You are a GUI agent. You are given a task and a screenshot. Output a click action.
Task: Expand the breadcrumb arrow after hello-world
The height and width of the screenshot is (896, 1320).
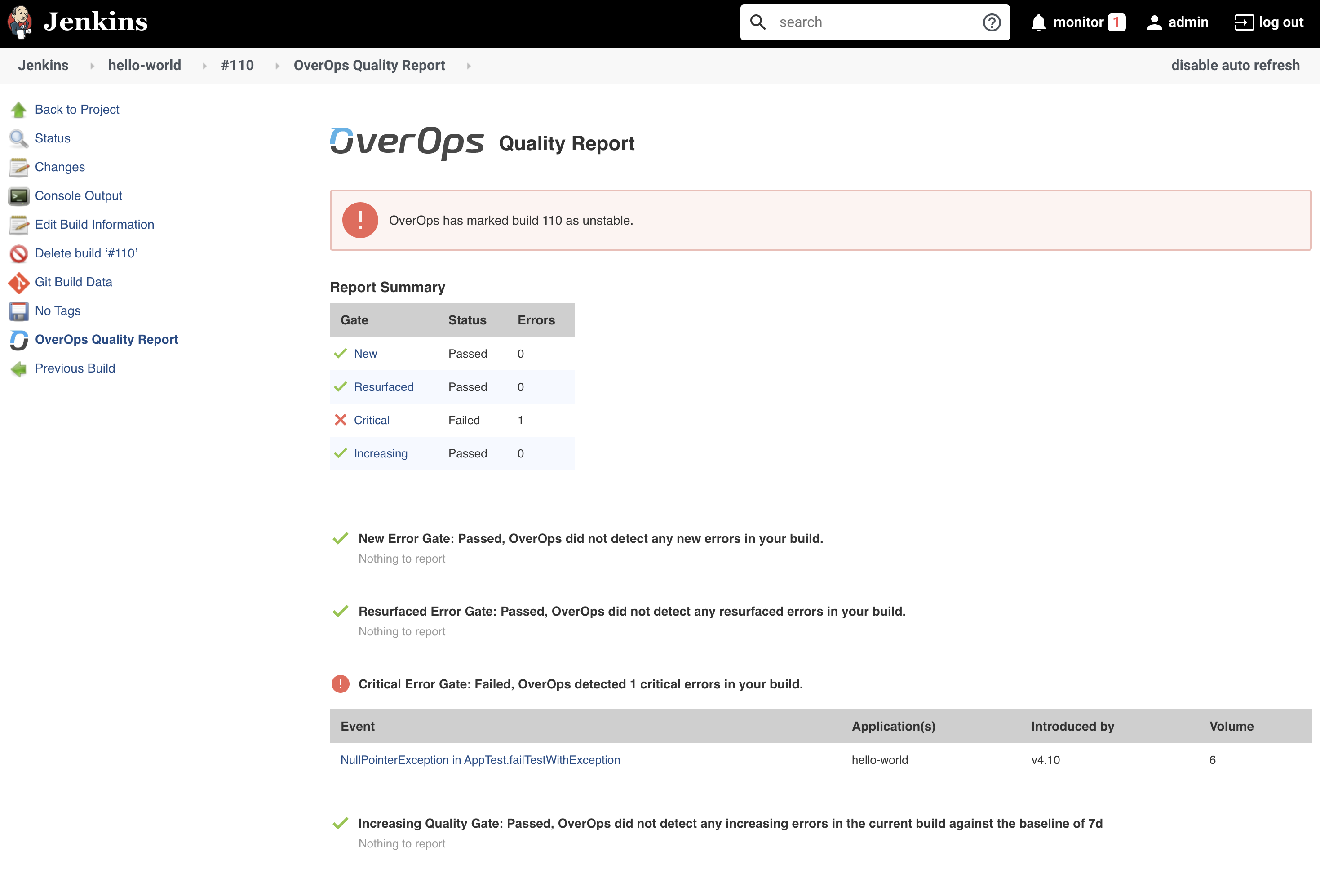[204, 66]
